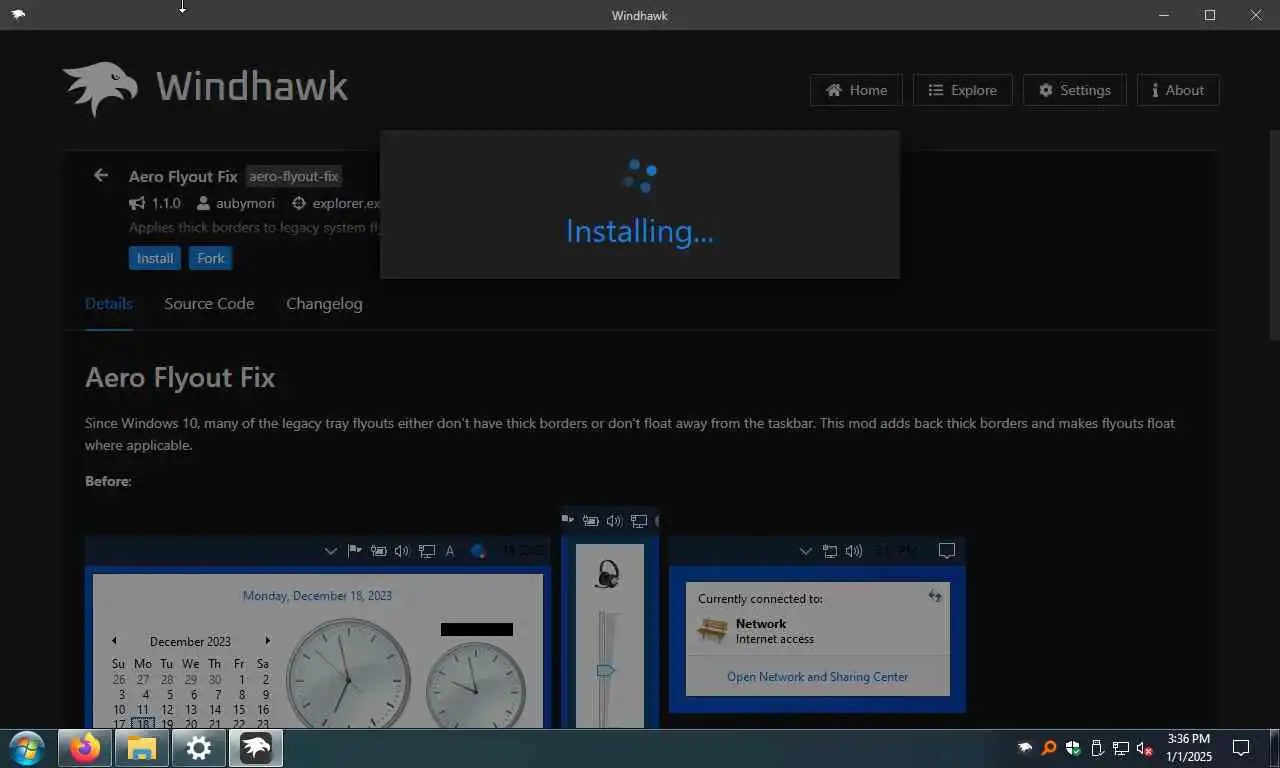1280x768 pixels.
Task: Click the author icon beside aubymori
Action: pyautogui.click(x=204, y=203)
